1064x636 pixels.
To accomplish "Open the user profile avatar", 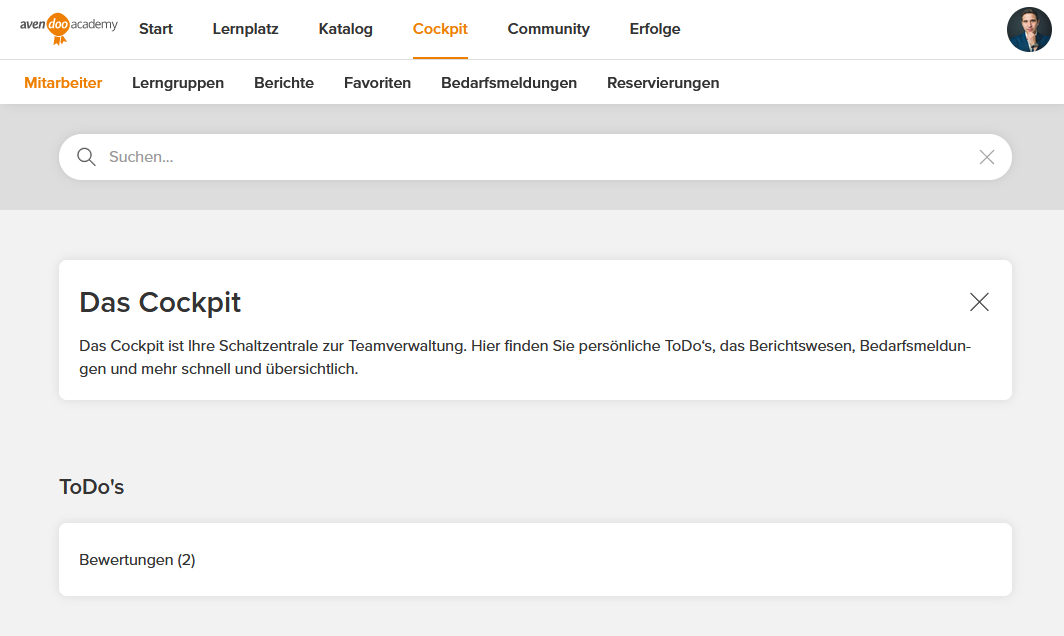I will [x=1029, y=30].
